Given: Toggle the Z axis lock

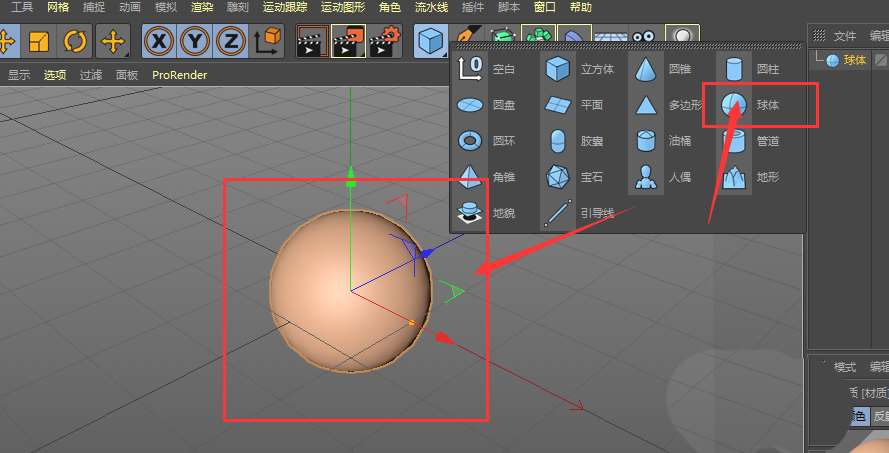Looking at the screenshot, I should 230,41.
